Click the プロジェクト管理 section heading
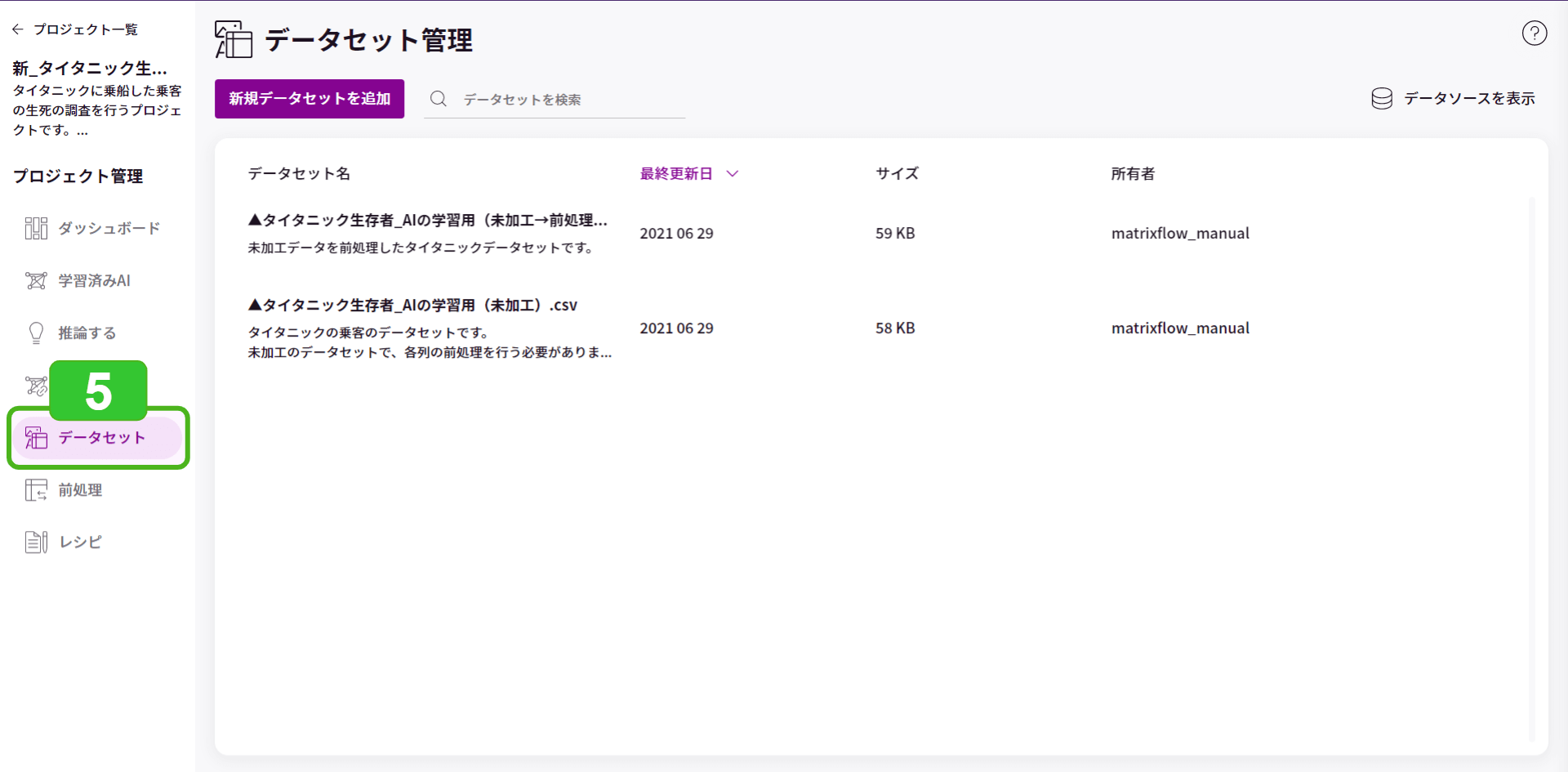The image size is (1568, 772). [78, 176]
